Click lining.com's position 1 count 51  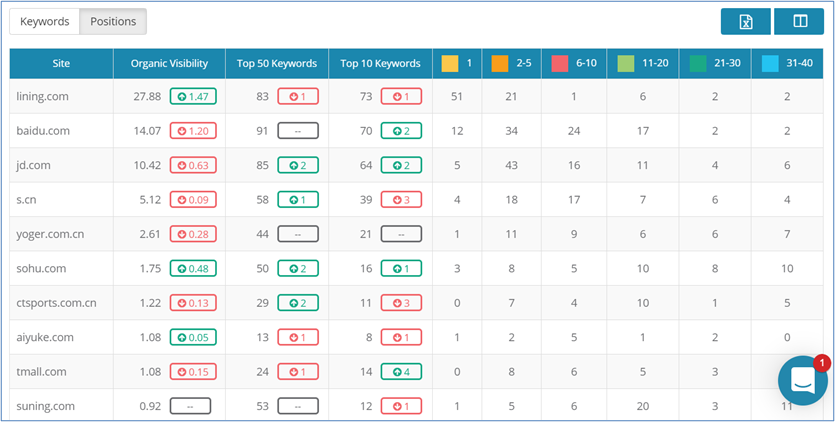(x=457, y=96)
